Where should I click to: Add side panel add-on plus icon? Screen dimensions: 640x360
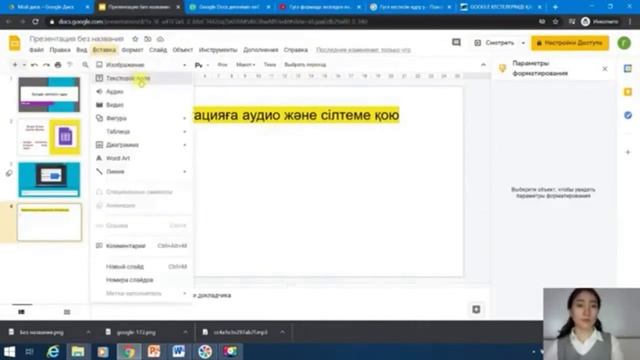(628, 152)
